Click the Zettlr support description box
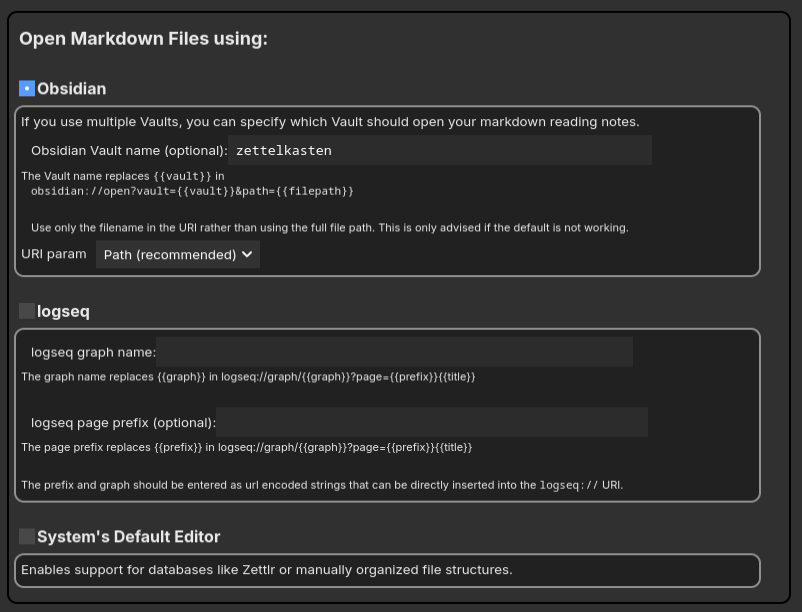Image resolution: width=802 pixels, height=612 pixels. pyautogui.click(x=388, y=570)
